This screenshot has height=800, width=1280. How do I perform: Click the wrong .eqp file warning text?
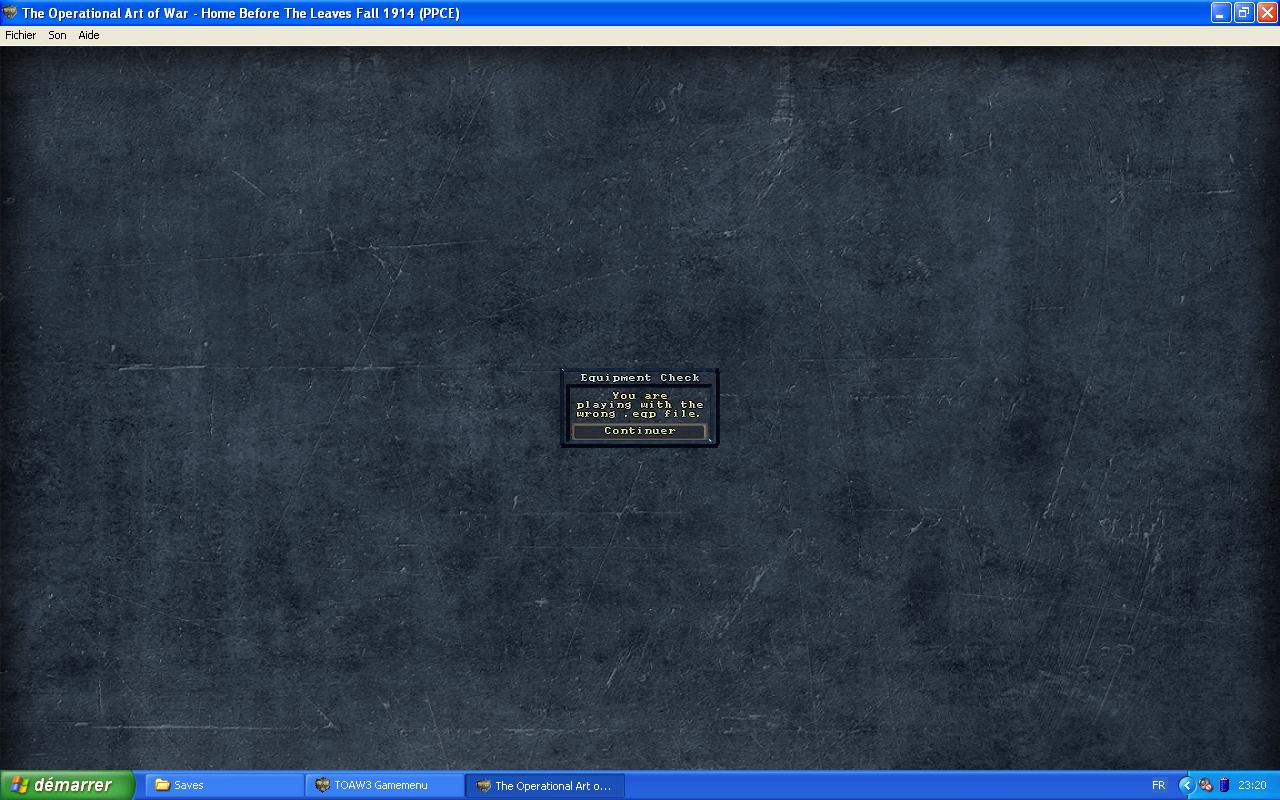click(x=639, y=405)
